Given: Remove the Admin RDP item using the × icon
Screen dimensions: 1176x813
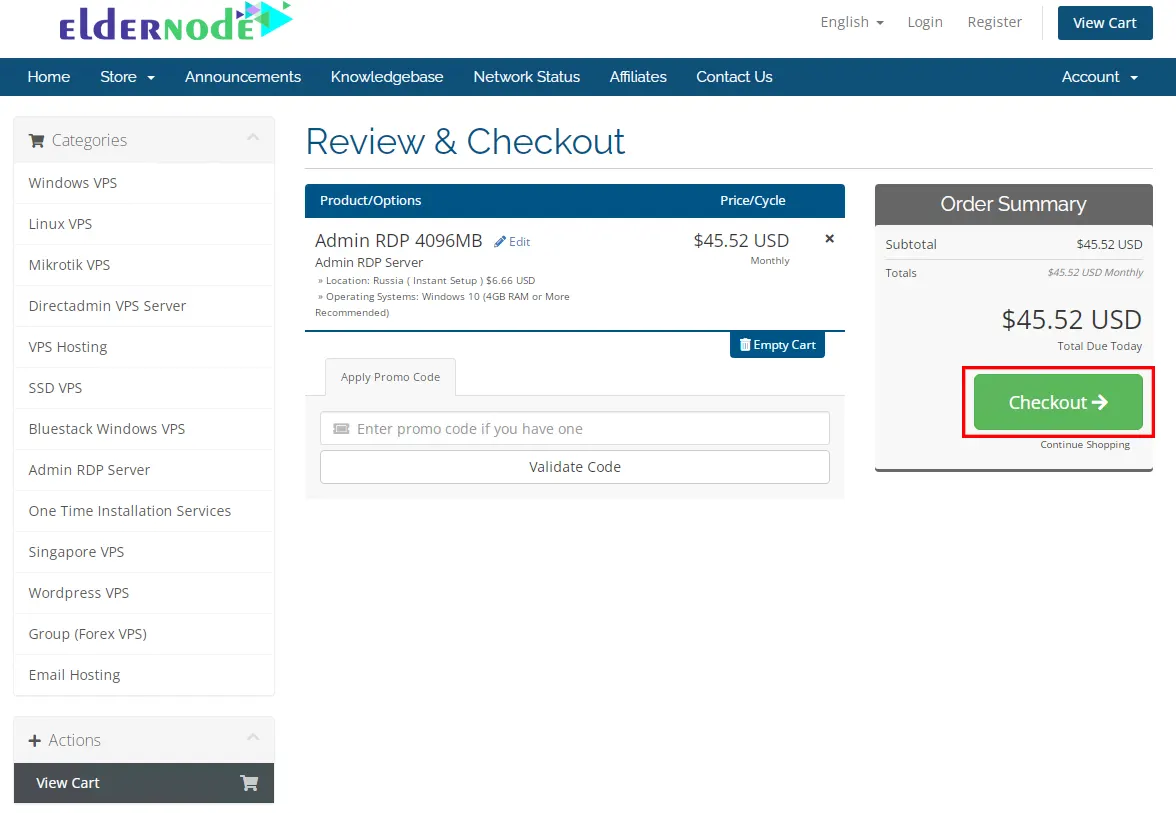Looking at the screenshot, I should point(829,238).
